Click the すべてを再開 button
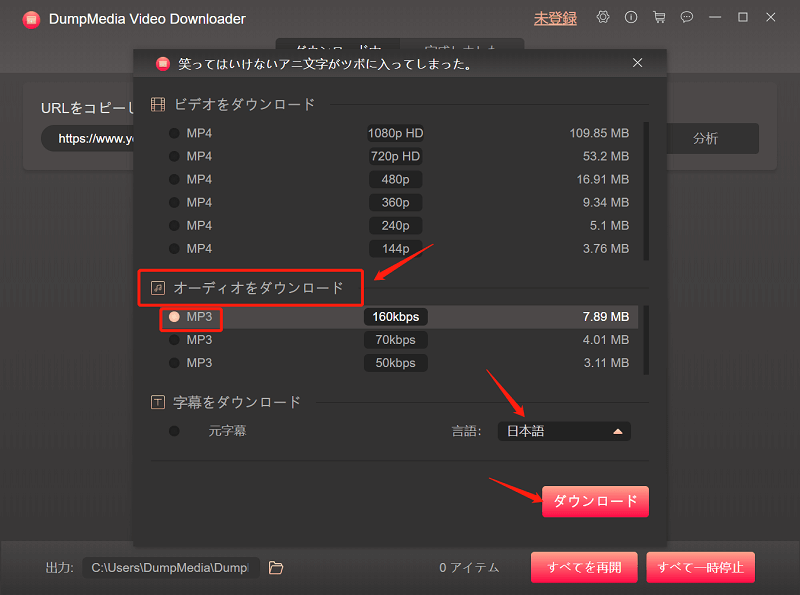The height and width of the screenshot is (595, 800). click(x=584, y=567)
